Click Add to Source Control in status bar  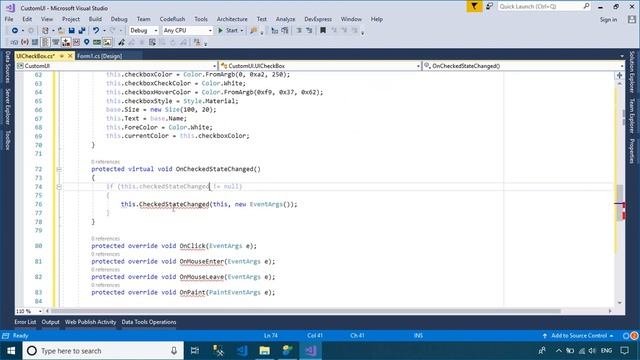click(x=578, y=336)
